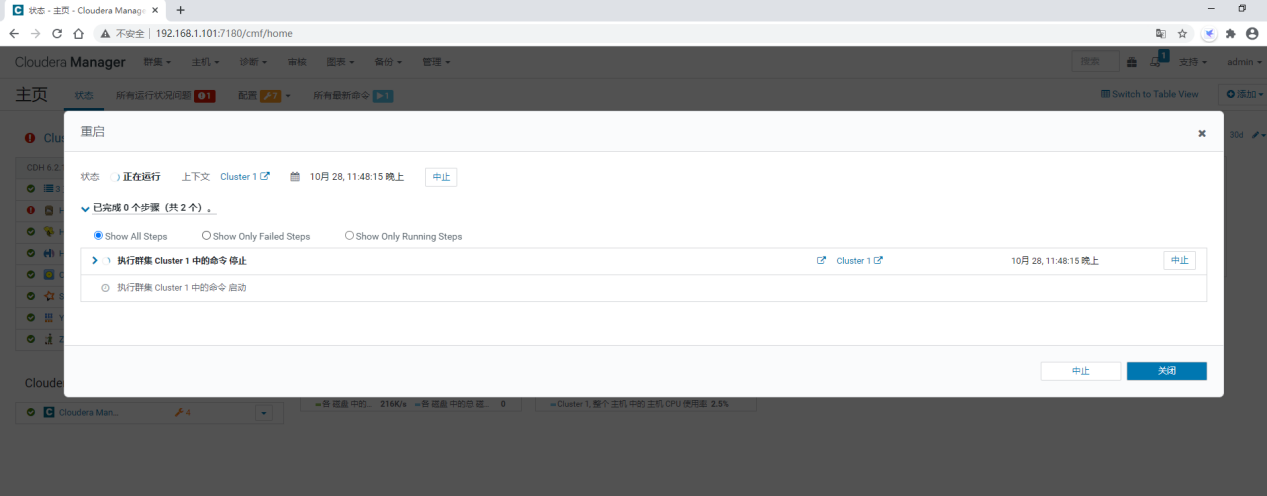Viewport: 1267px width, 496px height.
Task: Collapse the 已完成 0 个步骤 summary chevron
Action: pos(85,209)
